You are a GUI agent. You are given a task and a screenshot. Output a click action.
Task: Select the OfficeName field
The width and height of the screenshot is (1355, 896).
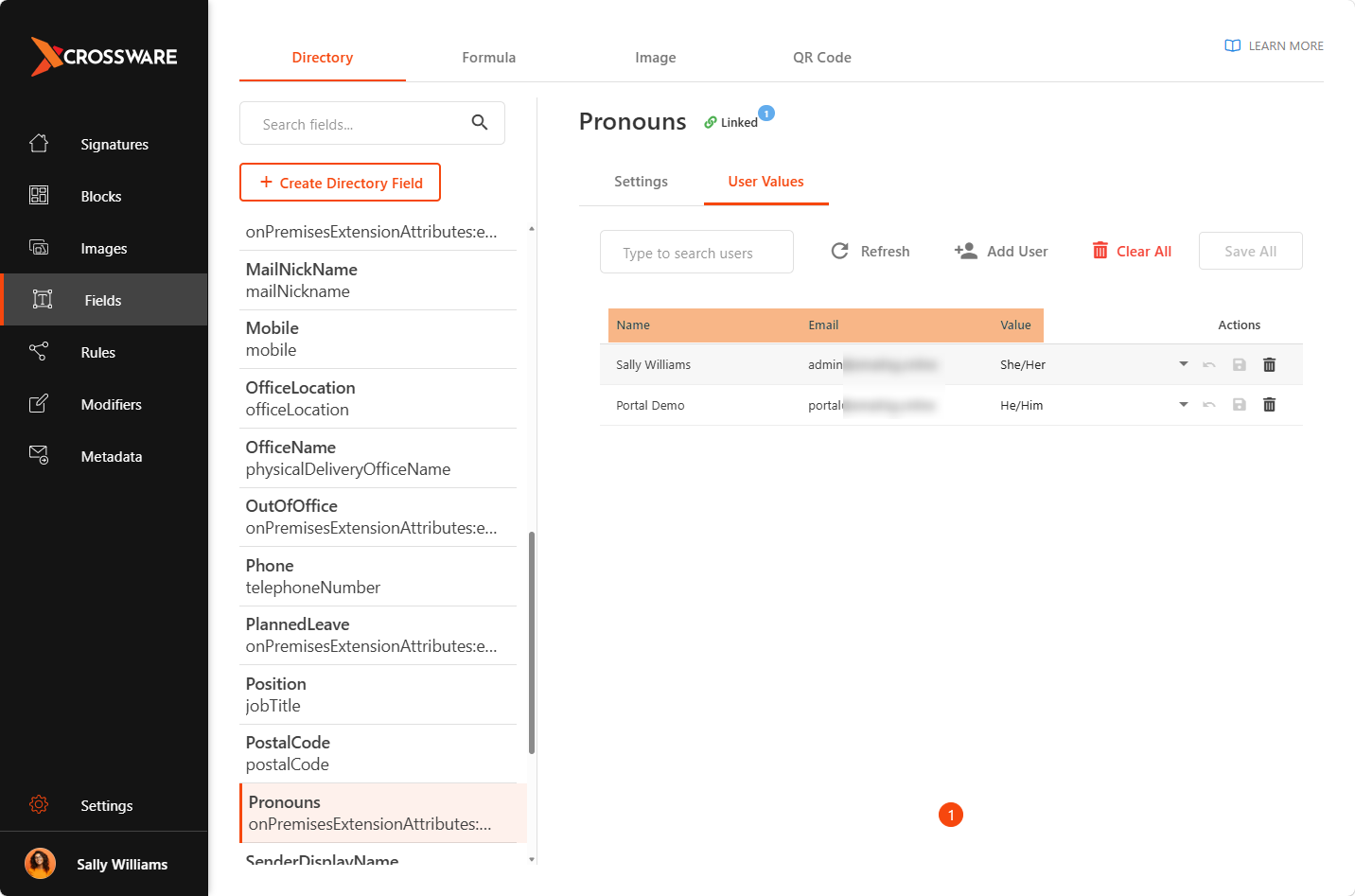[x=378, y=458]
